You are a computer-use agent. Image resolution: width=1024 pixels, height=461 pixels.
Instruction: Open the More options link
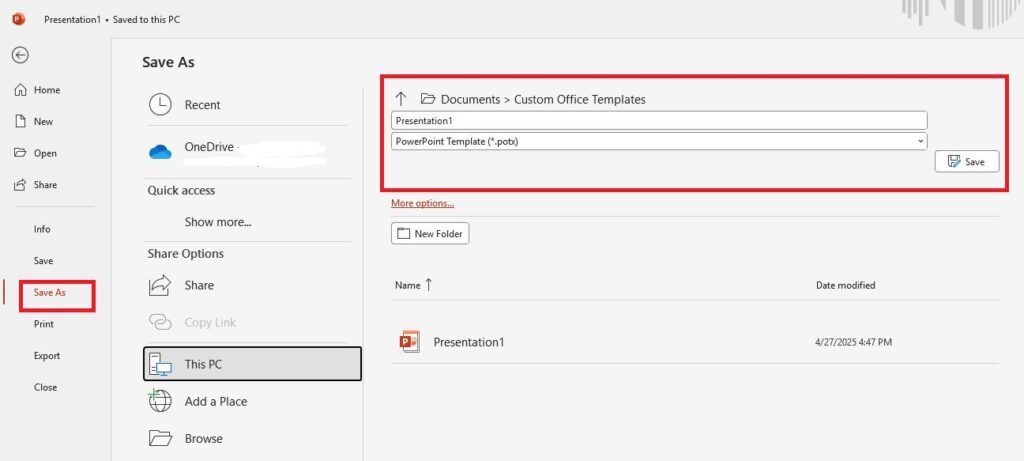pyautogui.click(x=422, y=203)
